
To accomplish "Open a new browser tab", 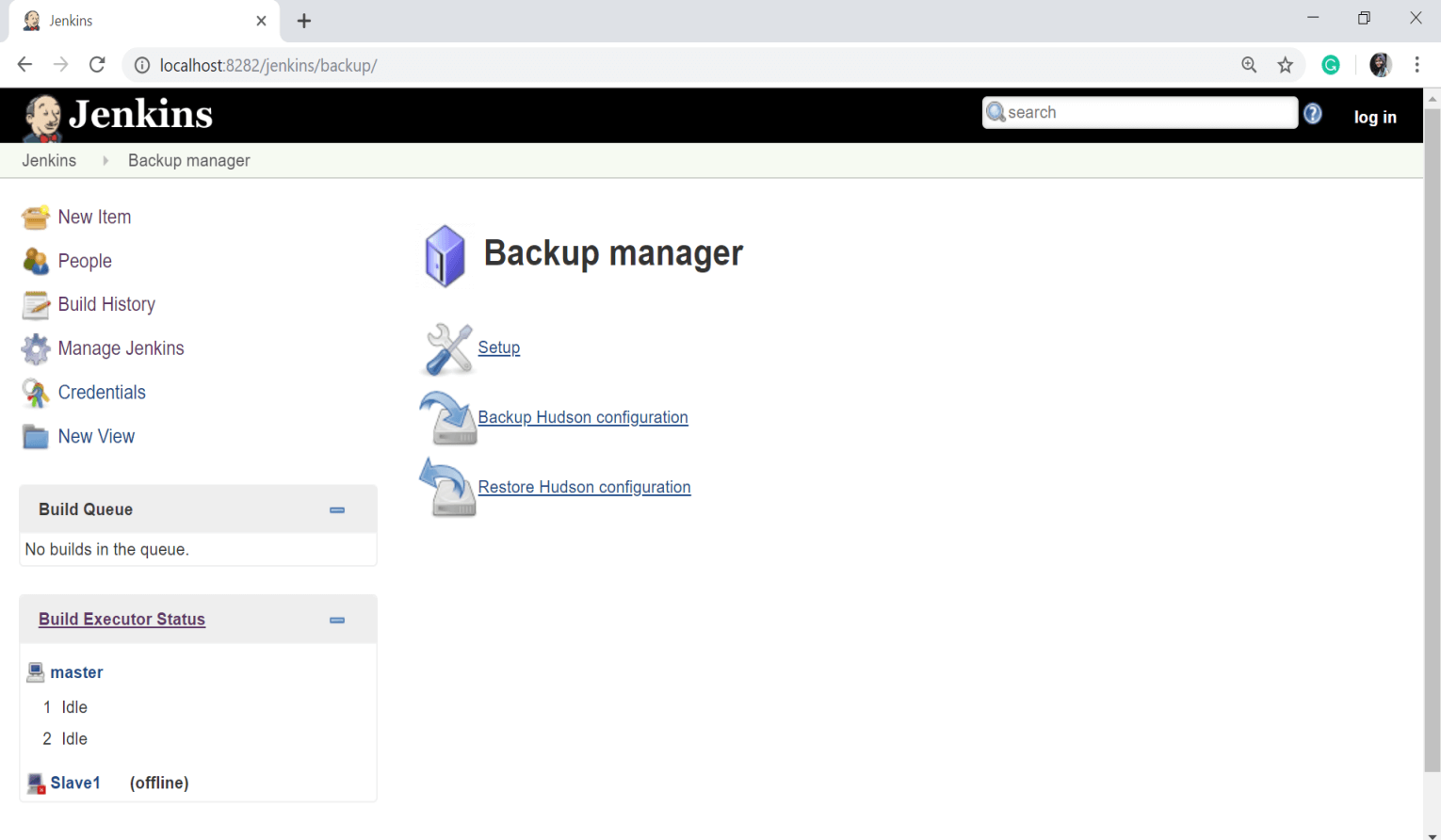I will 304,21.
